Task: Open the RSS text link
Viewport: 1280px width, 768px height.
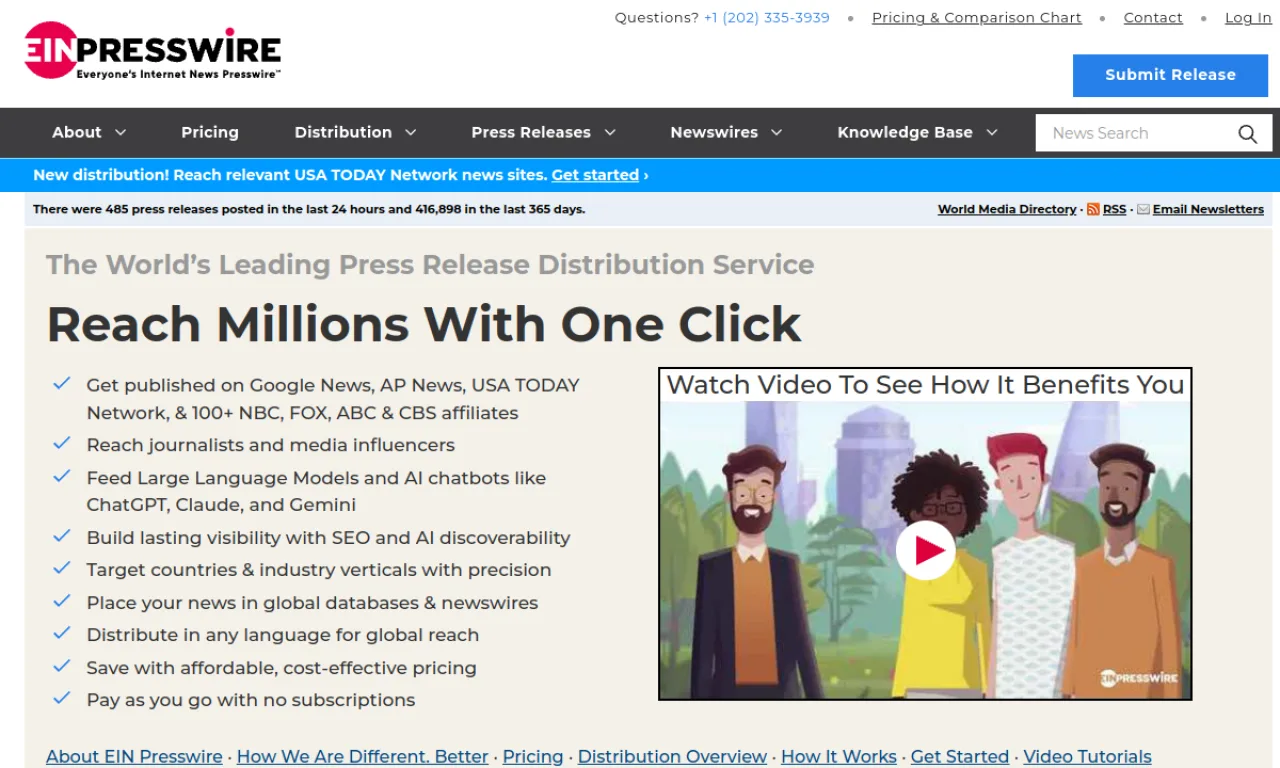Action: (1114, 209)
